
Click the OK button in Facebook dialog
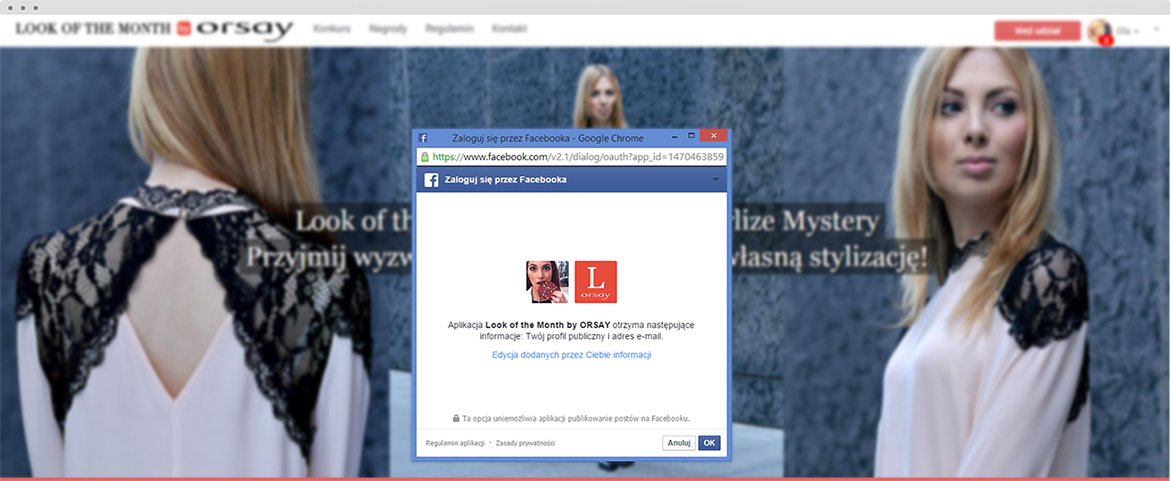(x=709, y=443)
